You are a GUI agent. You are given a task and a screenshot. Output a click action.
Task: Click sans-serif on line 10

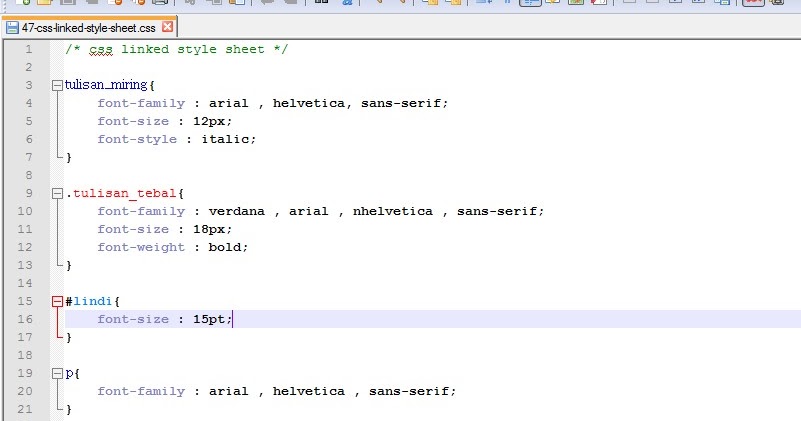[x=497, y=212]
